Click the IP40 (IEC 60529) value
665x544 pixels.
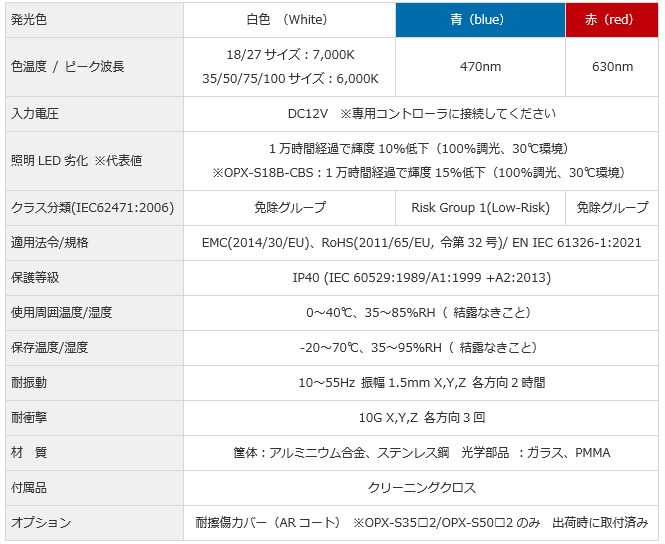[x=421, y=278]
